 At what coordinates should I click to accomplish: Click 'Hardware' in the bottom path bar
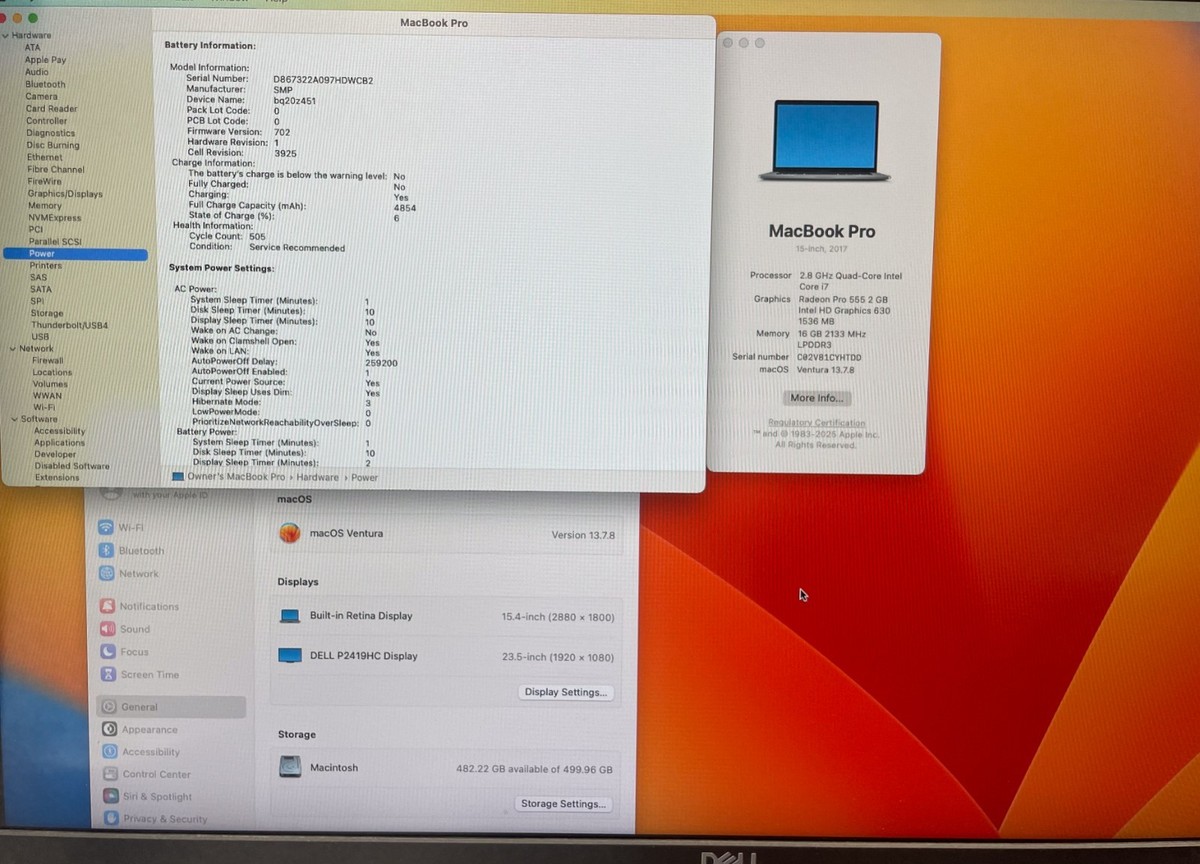[317, 477]
